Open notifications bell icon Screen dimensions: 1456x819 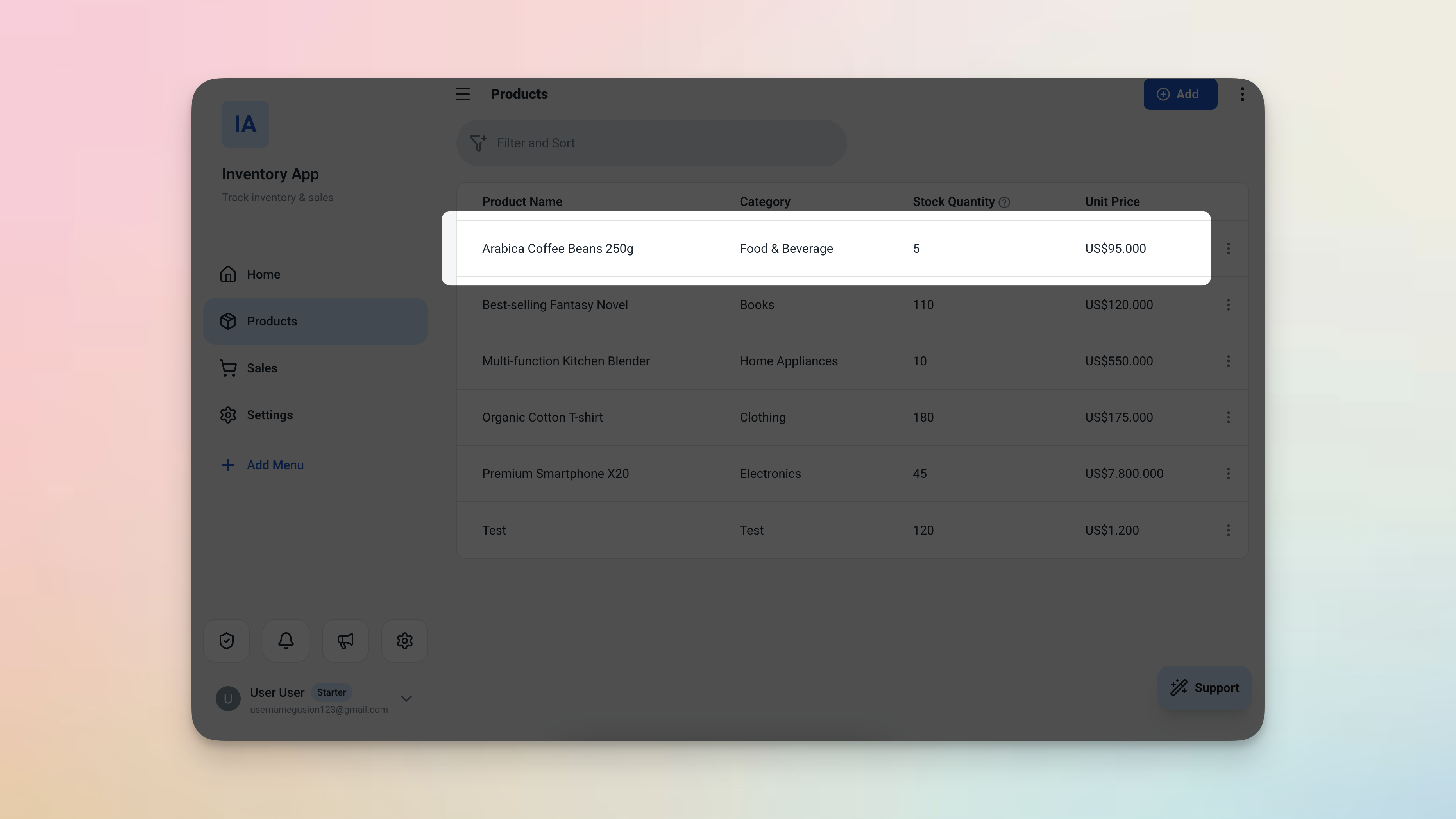tap(286, 640)
